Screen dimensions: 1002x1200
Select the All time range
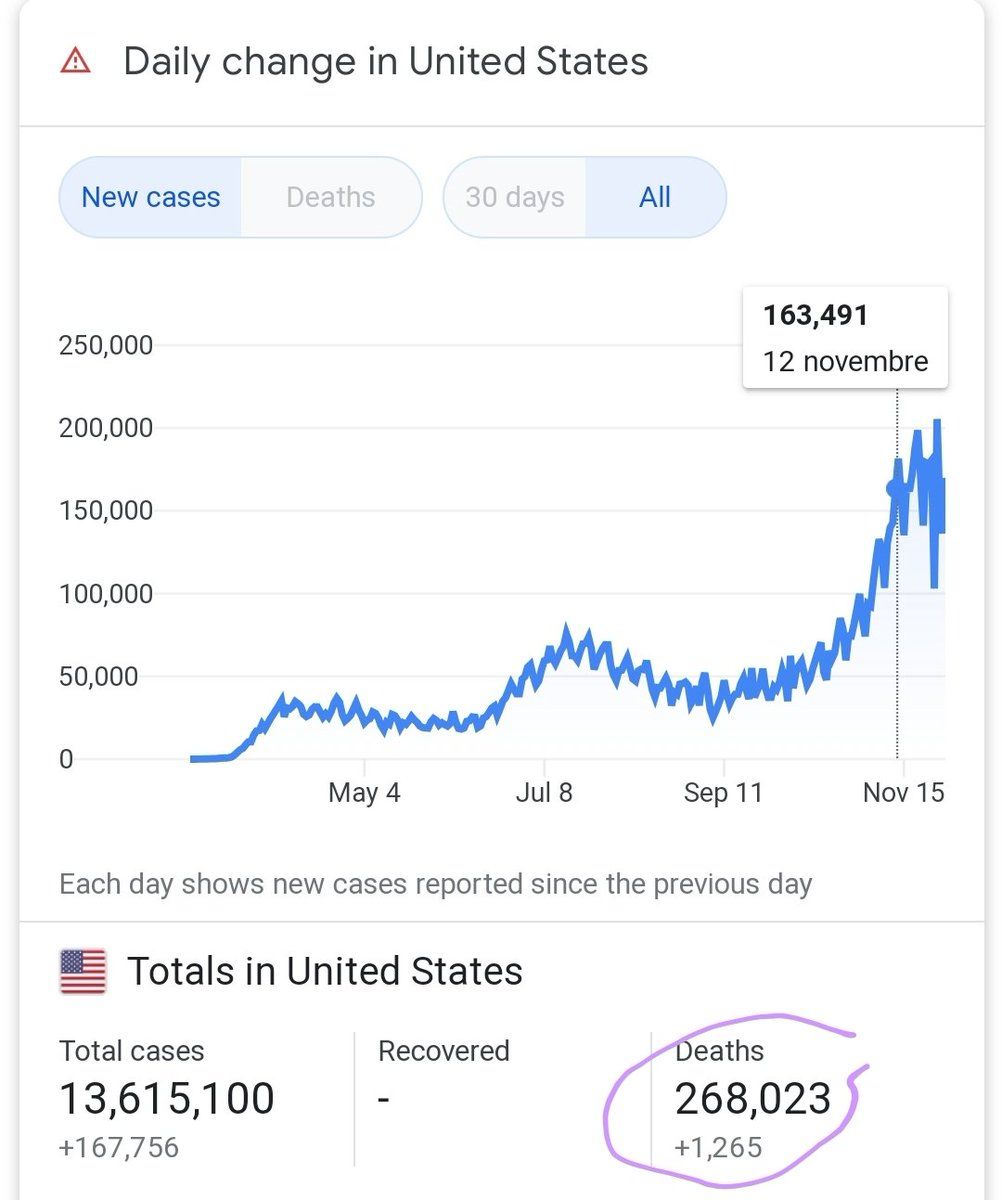(654, 197)
